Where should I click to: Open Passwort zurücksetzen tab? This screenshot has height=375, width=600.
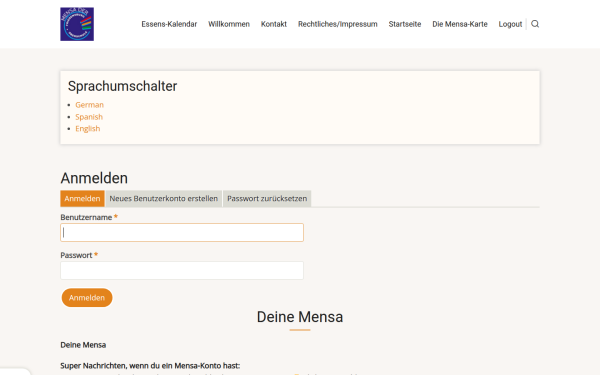pyautogui.click(x=267, y=199)
